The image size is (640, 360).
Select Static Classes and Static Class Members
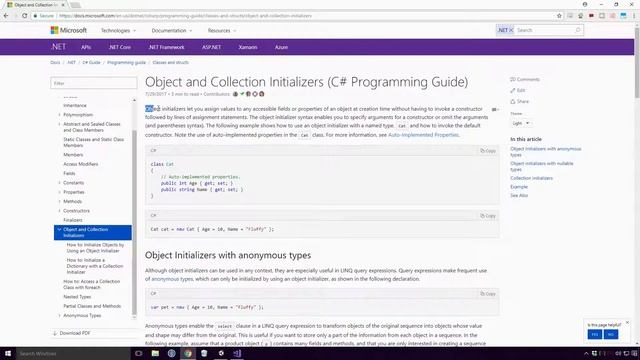pos(93,142)
